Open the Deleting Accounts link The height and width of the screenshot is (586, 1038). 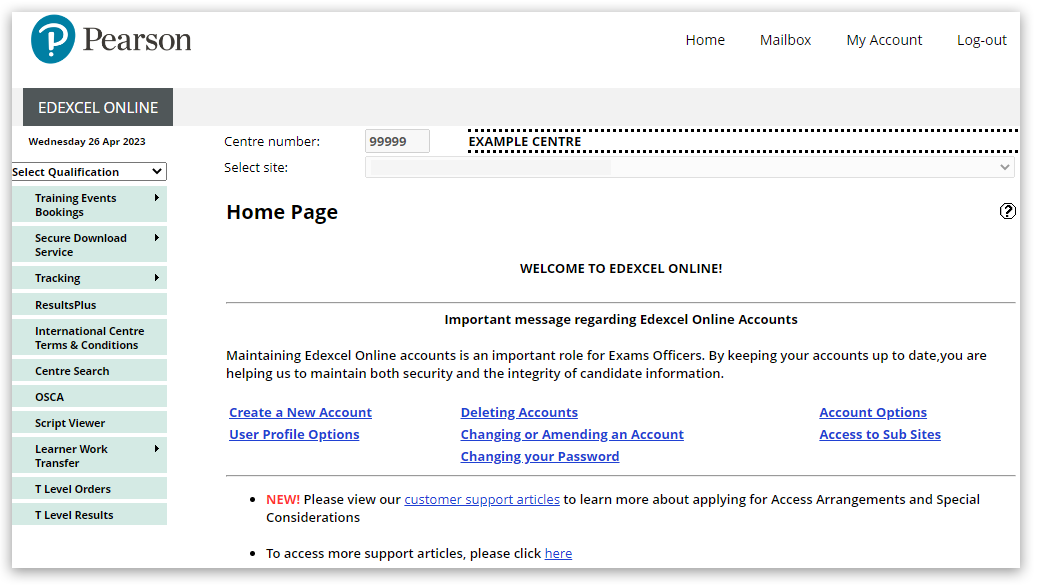coord(519,412)
